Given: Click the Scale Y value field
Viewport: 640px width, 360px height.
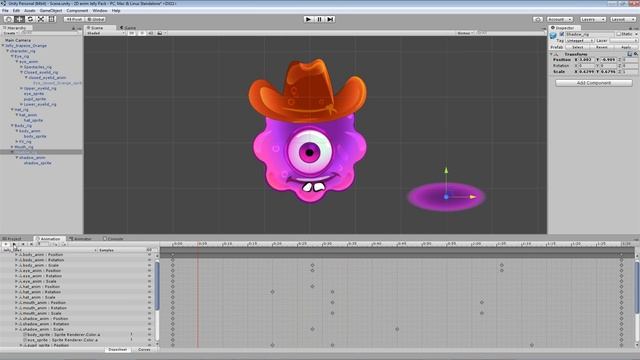Looking at the screenshot, I should [608, 72].
